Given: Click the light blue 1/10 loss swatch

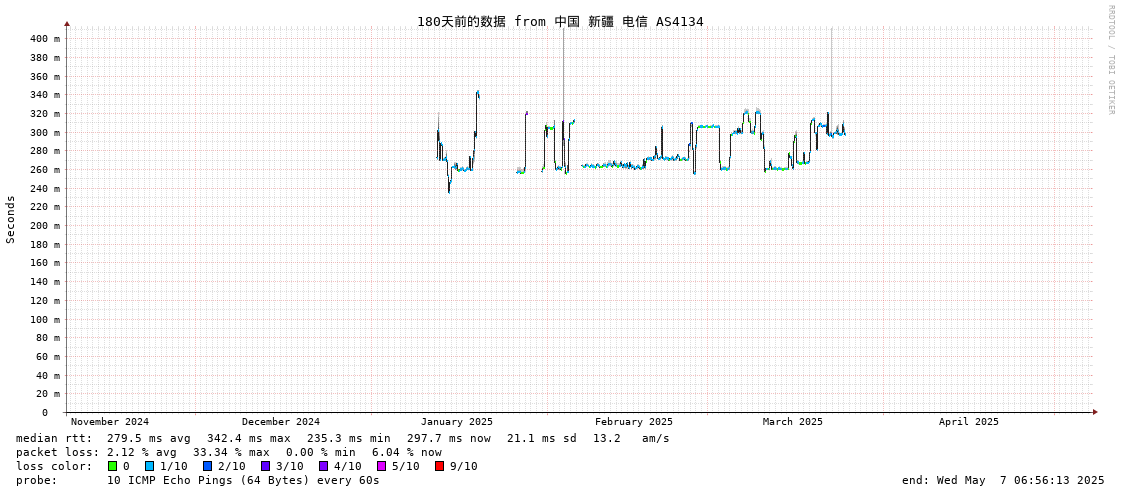Looking at the screenshot, I should 149,466.
